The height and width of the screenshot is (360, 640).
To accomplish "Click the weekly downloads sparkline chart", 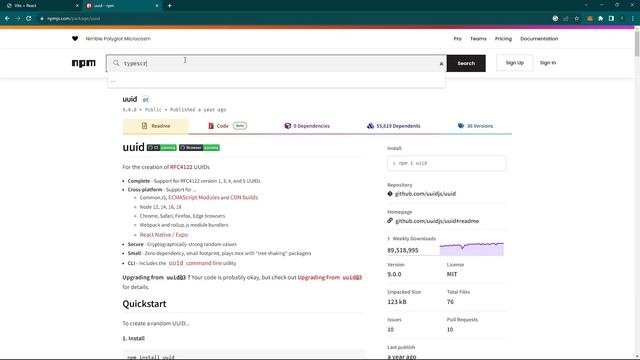I will [x=471, y=249].
